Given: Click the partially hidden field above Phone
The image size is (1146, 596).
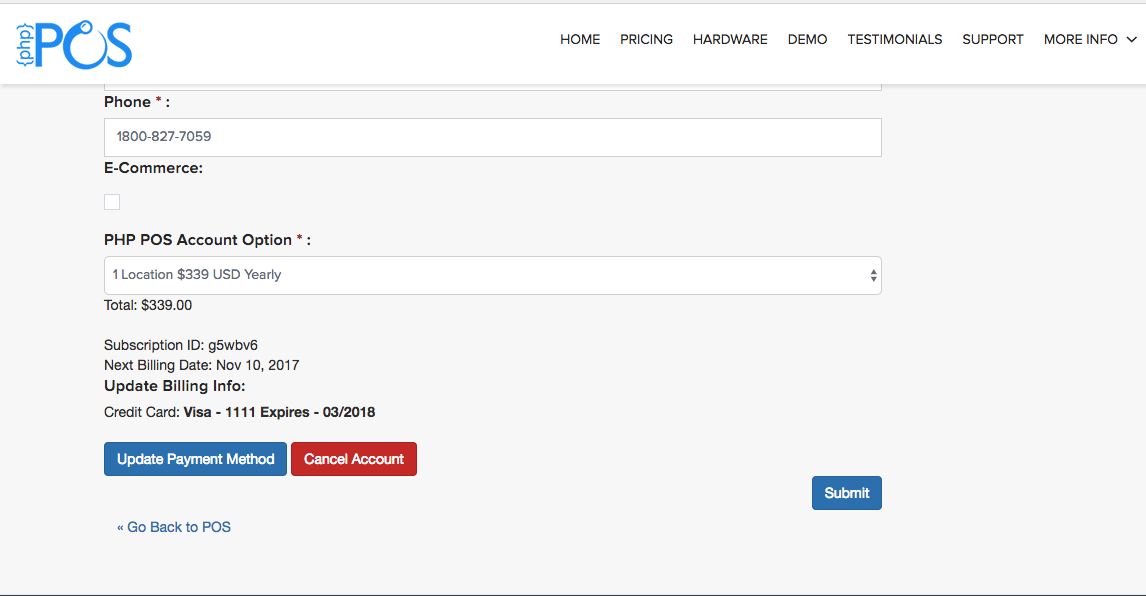Looking at the screenshot, I should point(492,87).
